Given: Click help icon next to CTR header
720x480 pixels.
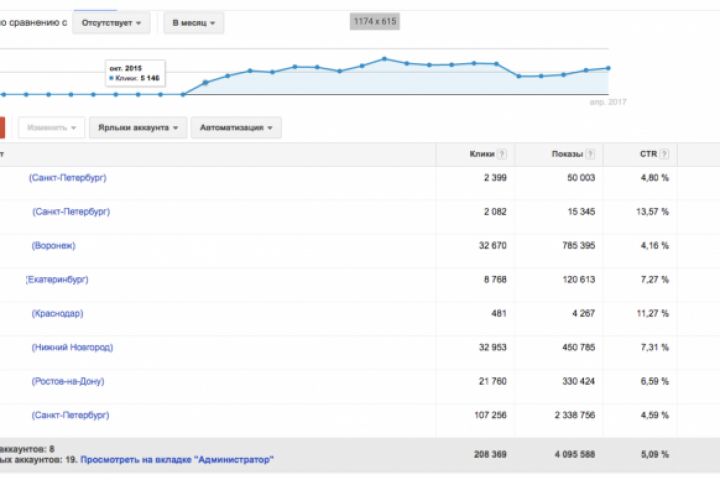Looking at the screenshot, I should point(664,154).
